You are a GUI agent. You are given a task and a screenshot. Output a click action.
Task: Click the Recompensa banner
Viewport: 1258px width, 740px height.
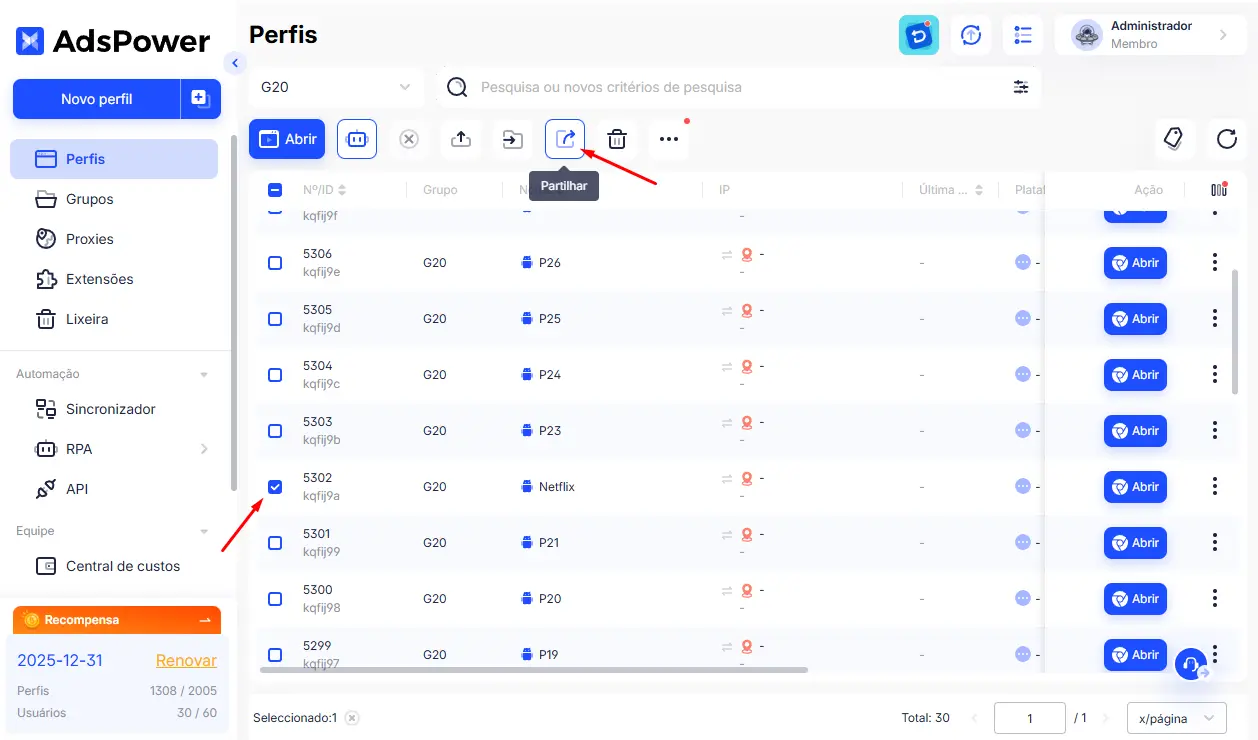[117, 620]
